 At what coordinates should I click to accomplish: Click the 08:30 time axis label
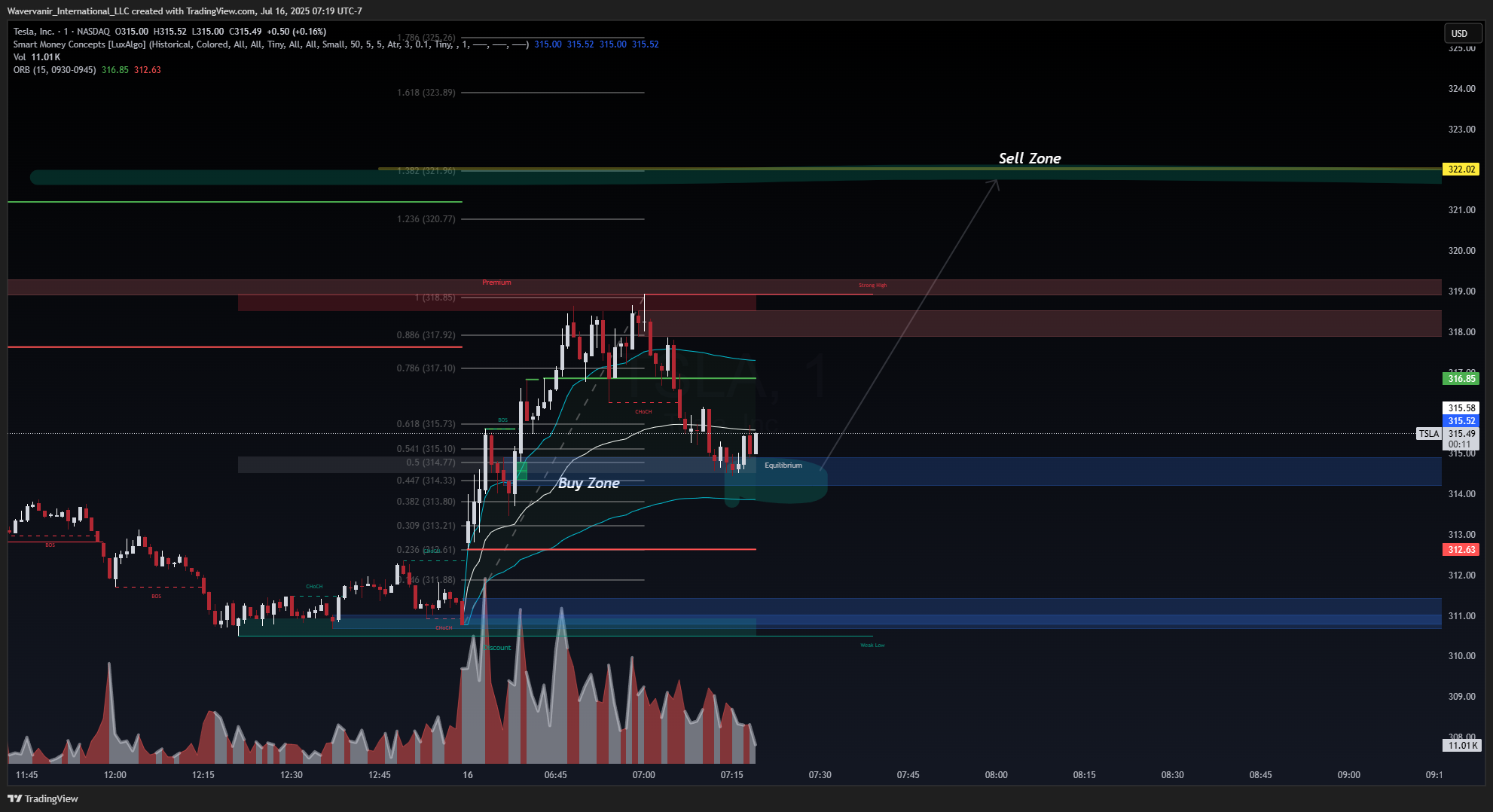point(1173,775)
